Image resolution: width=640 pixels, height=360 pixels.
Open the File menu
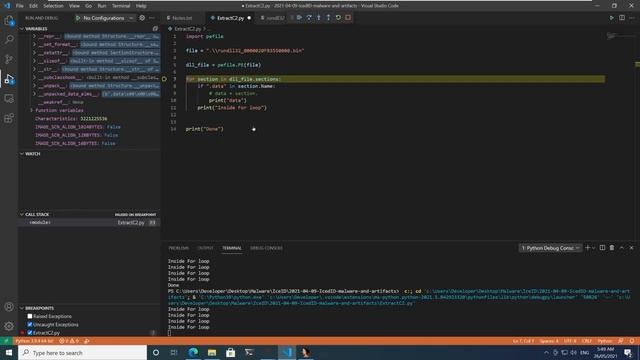tap(20, 6)
